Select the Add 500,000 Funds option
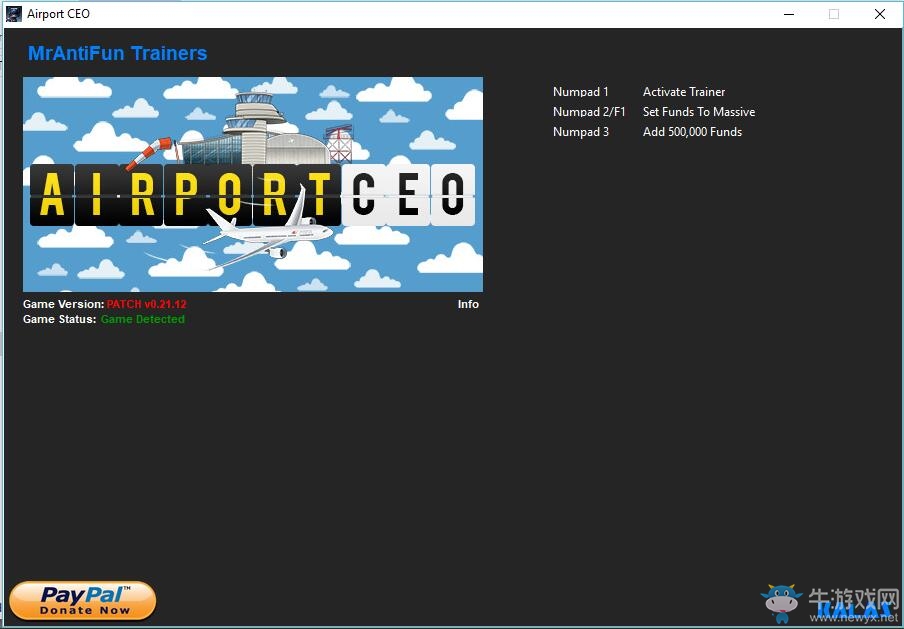Image resolution: width=904 pixels, height=629 pixels. [692, 132]
